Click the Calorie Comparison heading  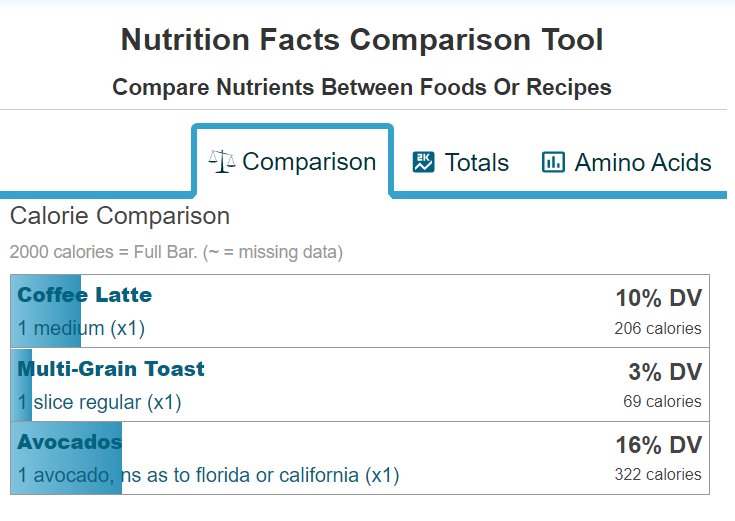(120, 216)
